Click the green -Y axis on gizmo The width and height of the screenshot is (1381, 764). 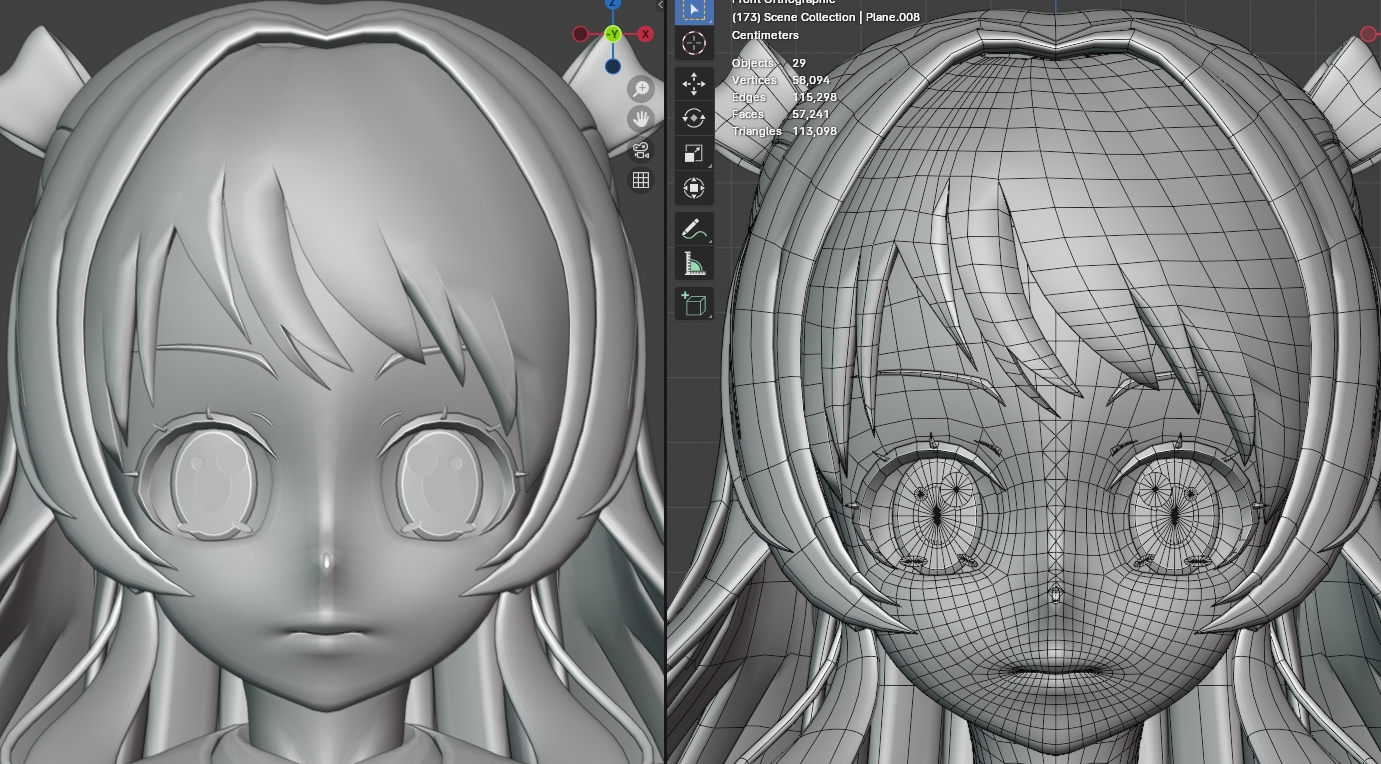(613, 34)
